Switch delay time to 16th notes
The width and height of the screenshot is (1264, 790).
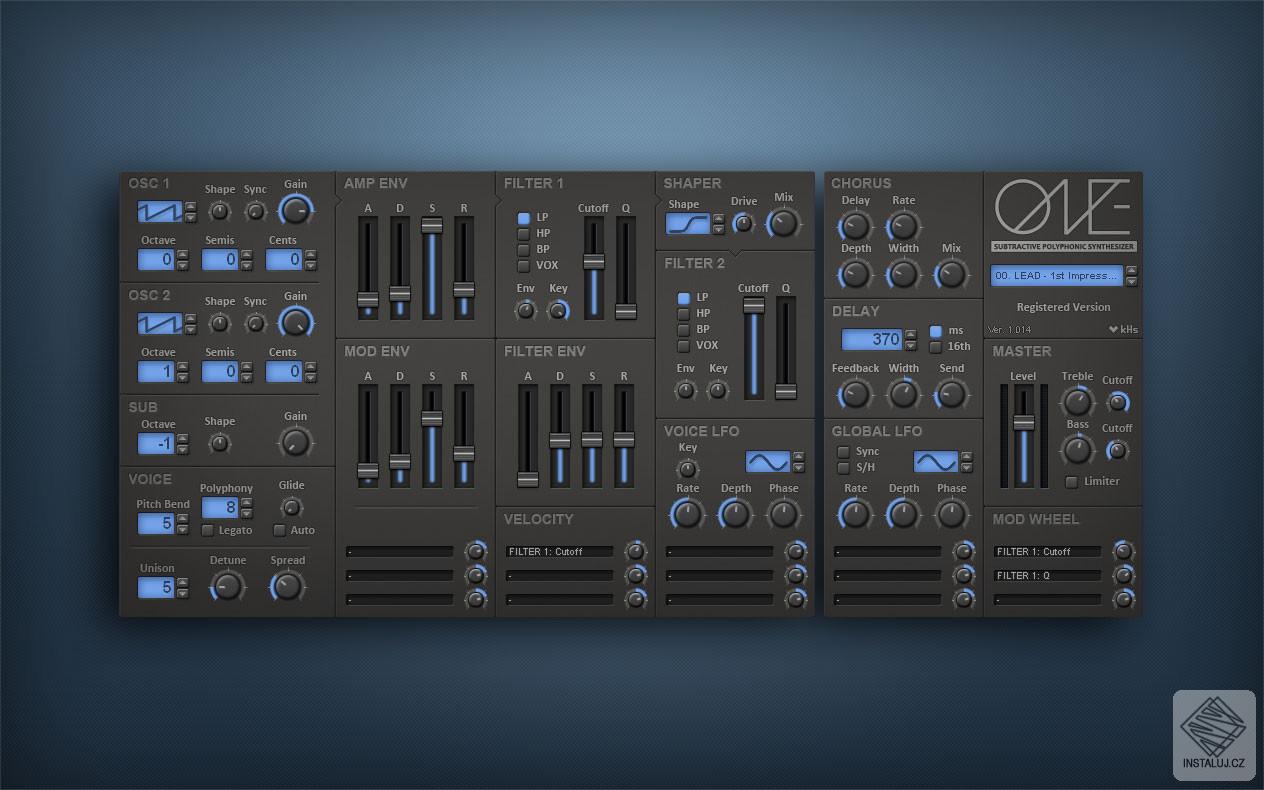936,347
